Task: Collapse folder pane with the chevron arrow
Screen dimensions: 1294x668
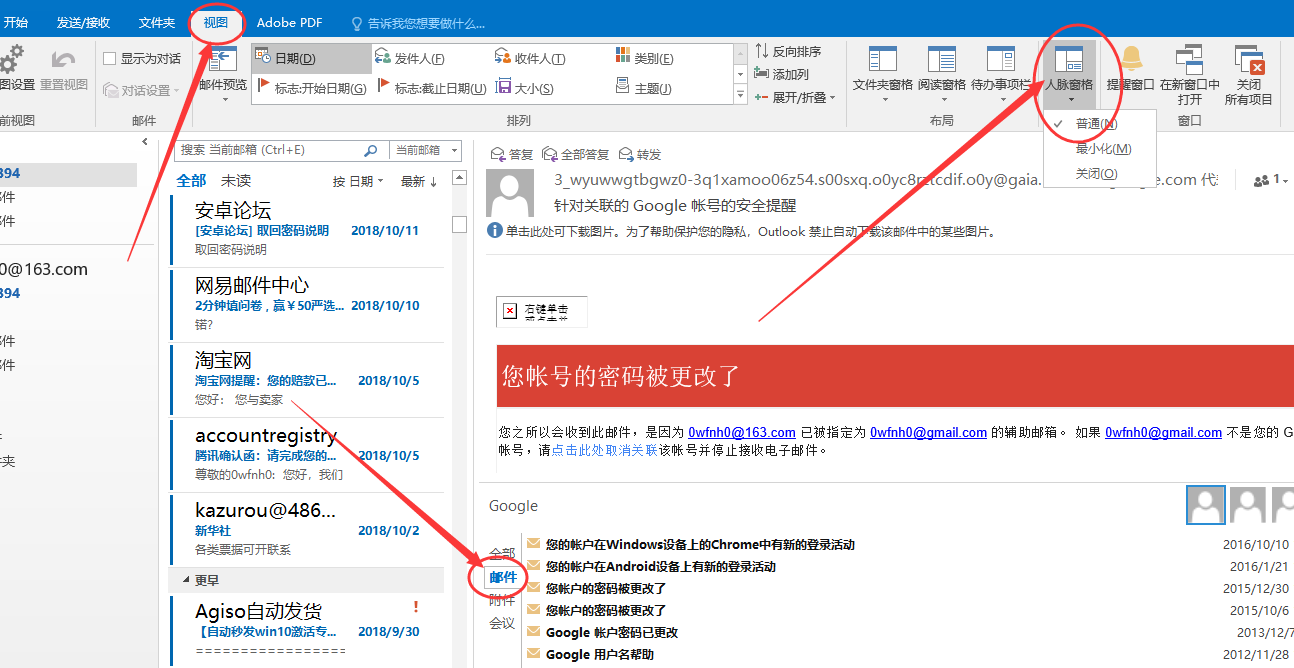Action: [x=146, y=143]
